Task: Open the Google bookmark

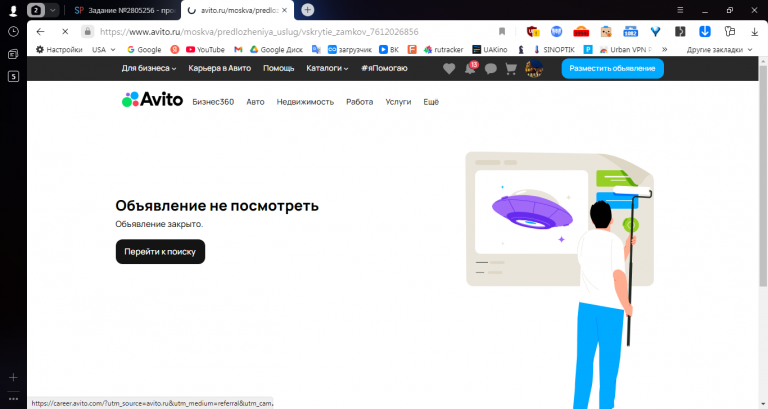Action: pyautogui.click(x=144, y=49)
